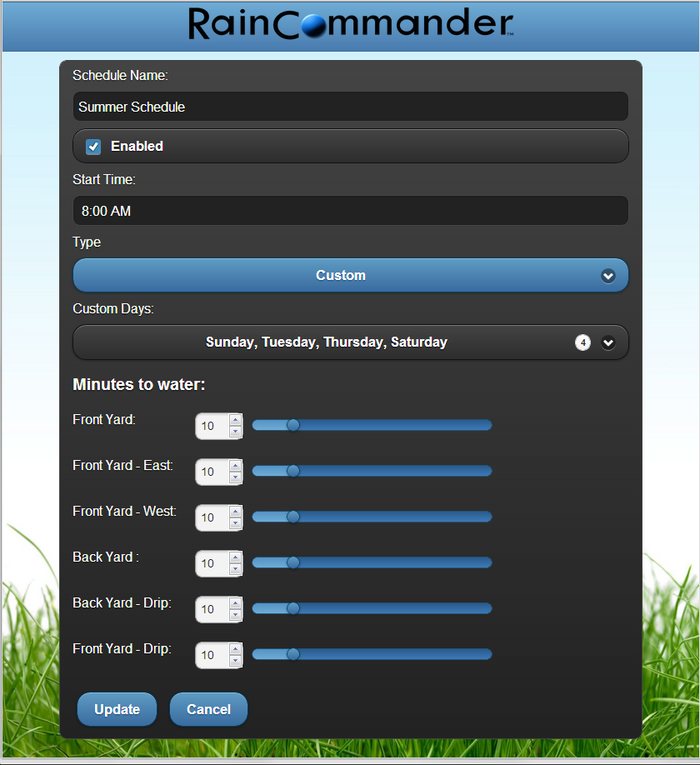
Task: Decrease Front Yard - East minutes with down arrow
Action: pyautogui.click(x=236, y=478)
